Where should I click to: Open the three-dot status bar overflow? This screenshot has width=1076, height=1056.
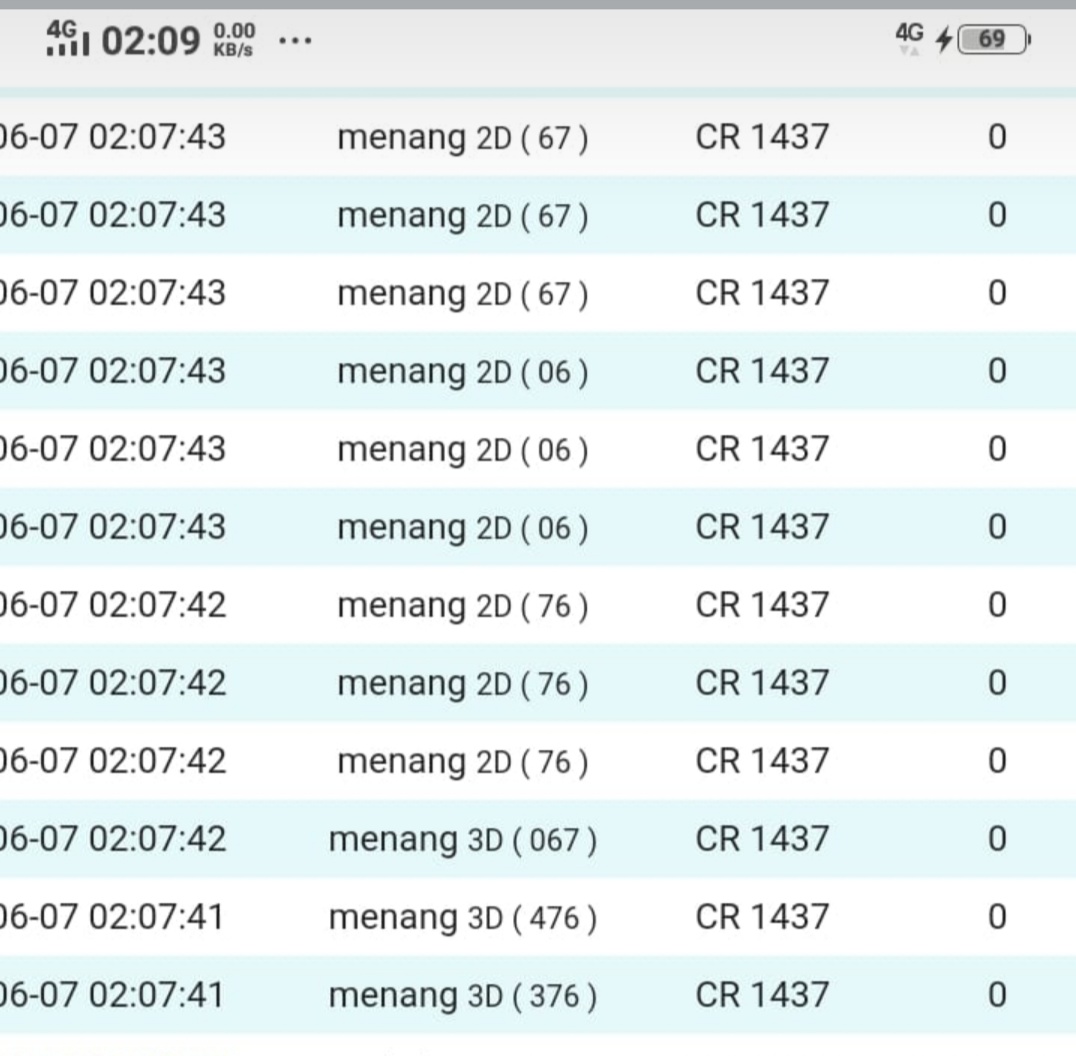(x=296, y=42)
